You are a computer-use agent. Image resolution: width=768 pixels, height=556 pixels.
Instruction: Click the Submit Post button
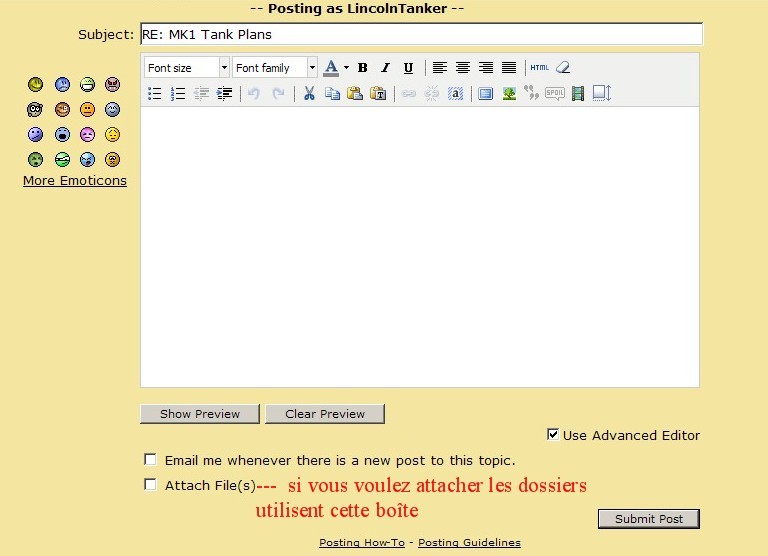(x=648, y=519)
